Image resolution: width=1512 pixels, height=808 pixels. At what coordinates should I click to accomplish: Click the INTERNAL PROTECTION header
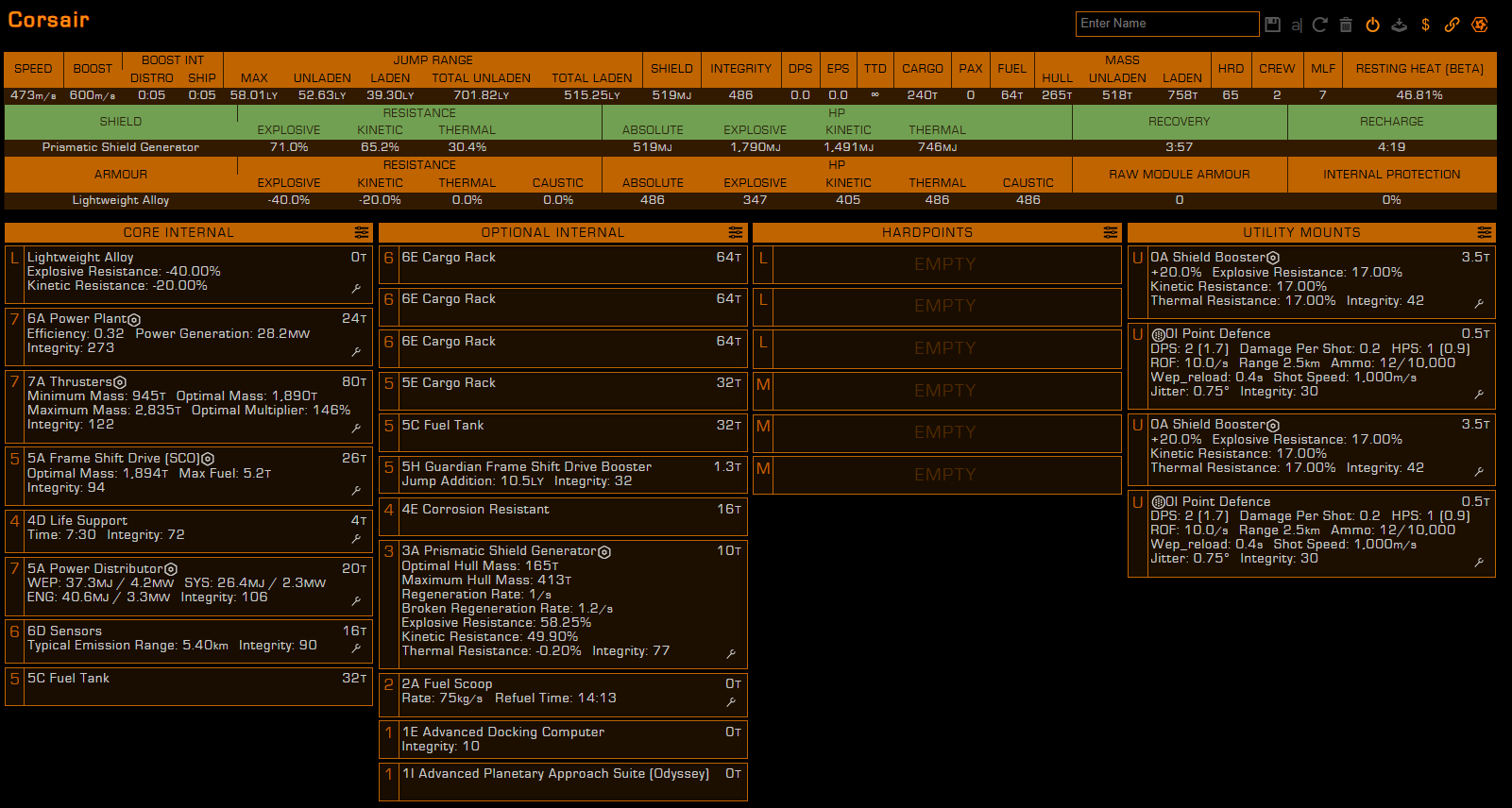tap(1392, 175)
